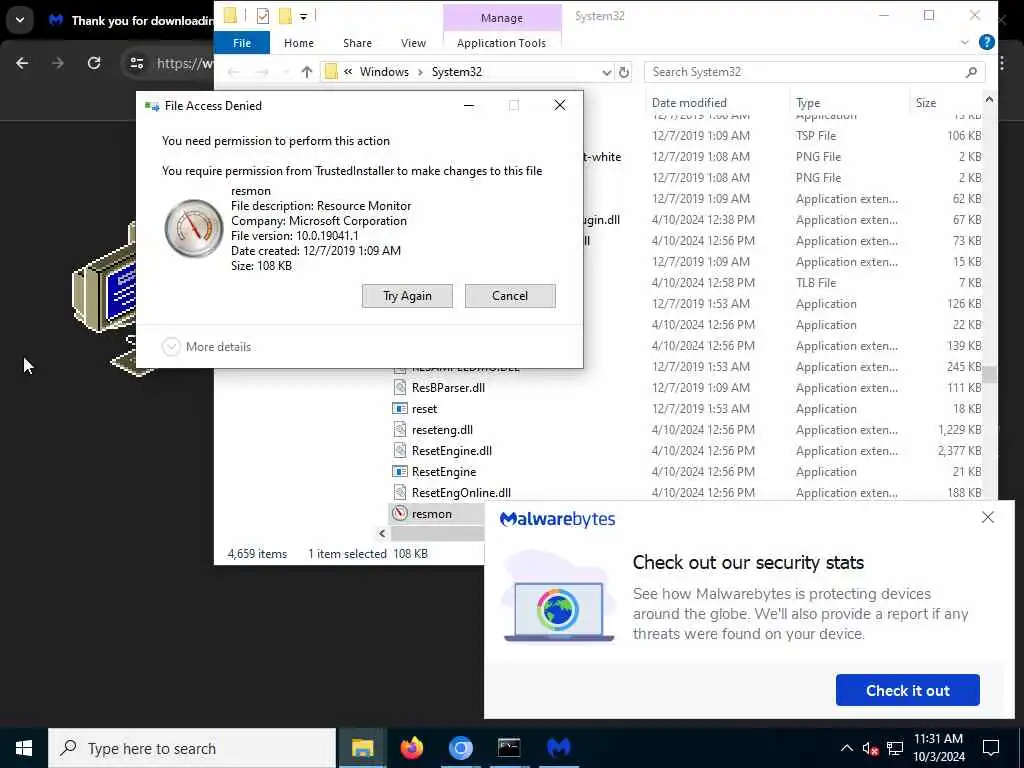Close the Malwarebytes notification

pyautogui.click(x=987, y=517)
